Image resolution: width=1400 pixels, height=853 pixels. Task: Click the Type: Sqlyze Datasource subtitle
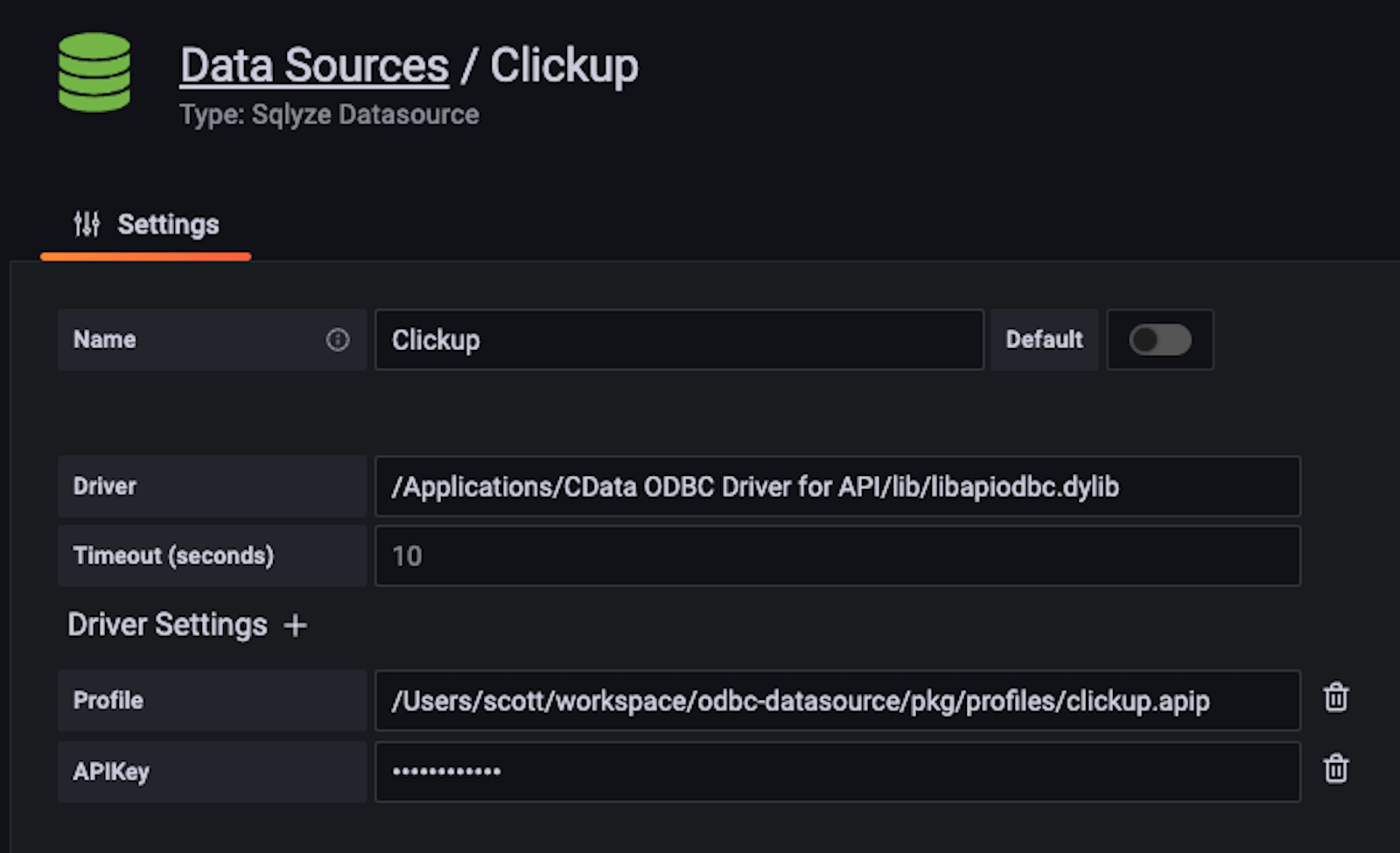[x=329, y=115]
